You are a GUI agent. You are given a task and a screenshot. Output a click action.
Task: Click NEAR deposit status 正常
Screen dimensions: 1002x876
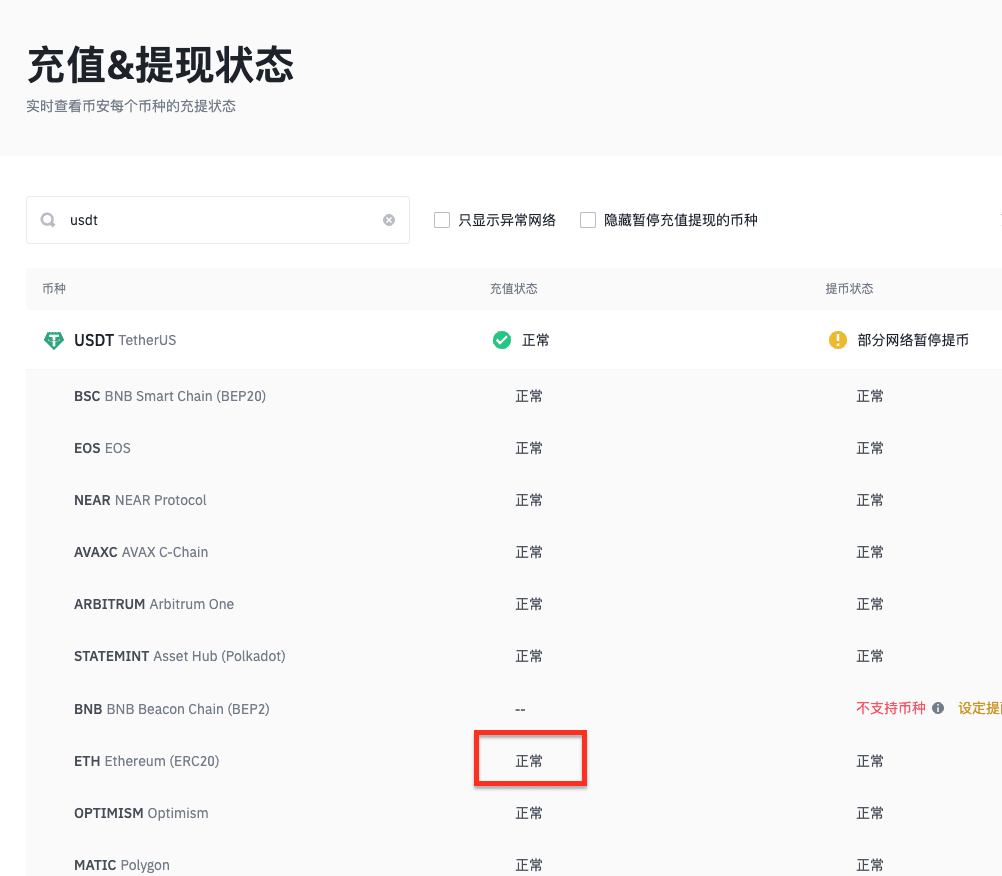point(529,500)
